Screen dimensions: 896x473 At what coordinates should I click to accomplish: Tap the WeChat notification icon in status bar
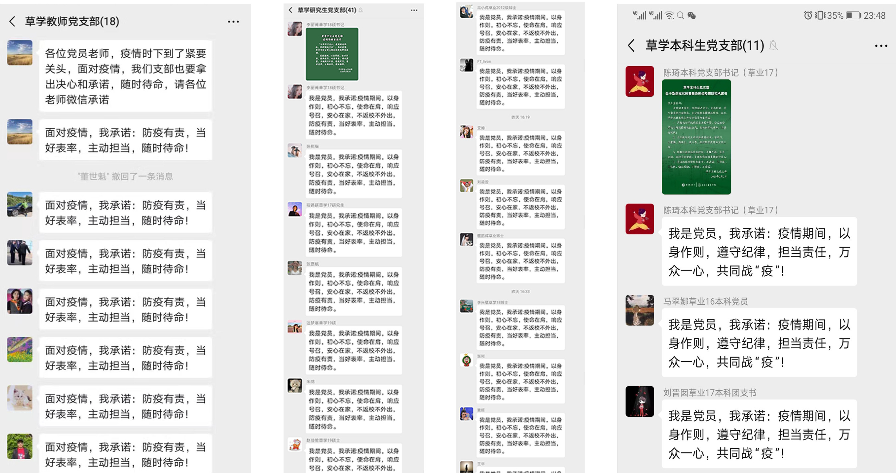tap(691, 15)
